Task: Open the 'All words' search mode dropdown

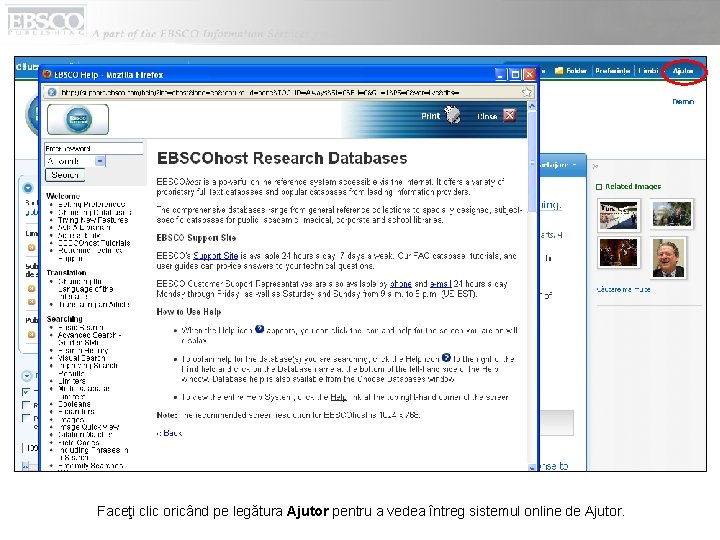Action: coord(100,161)
